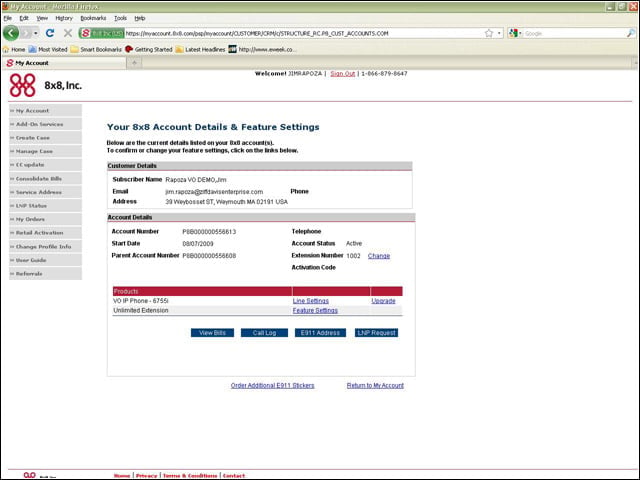Click the E911 Address button
Image resolution: width=640 pixels, height=480 pixels.
[320, 333]
